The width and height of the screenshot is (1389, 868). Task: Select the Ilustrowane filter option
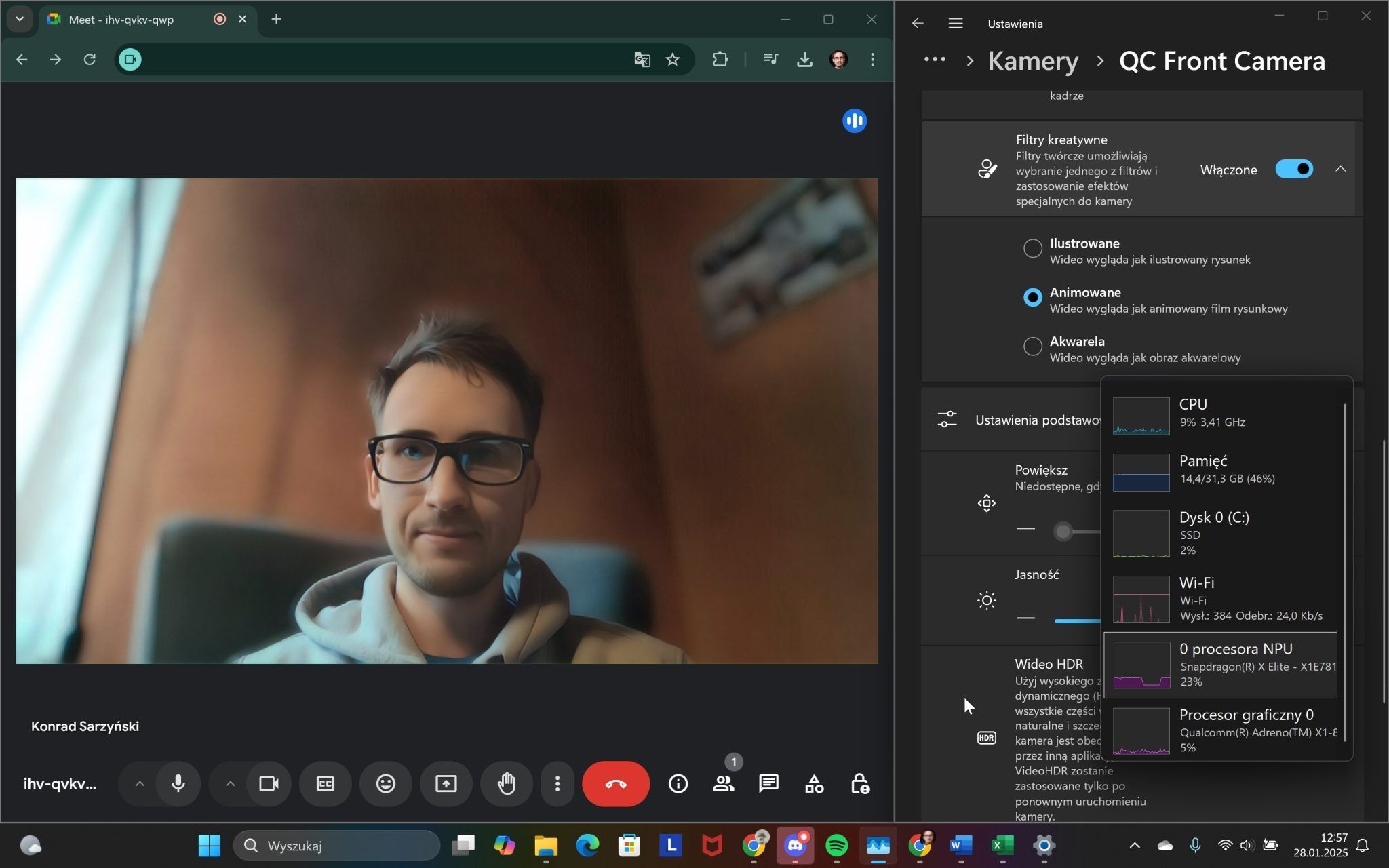(1032, 248)
